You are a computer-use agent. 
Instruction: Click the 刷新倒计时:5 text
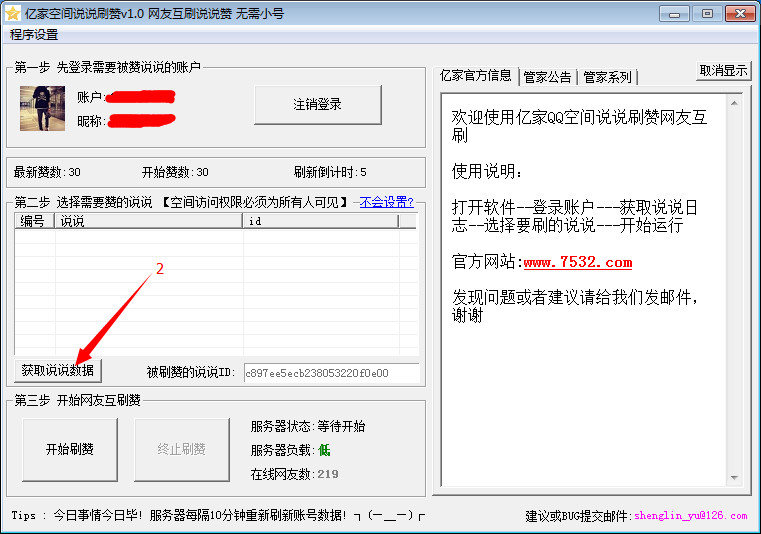tap(330, 172)
